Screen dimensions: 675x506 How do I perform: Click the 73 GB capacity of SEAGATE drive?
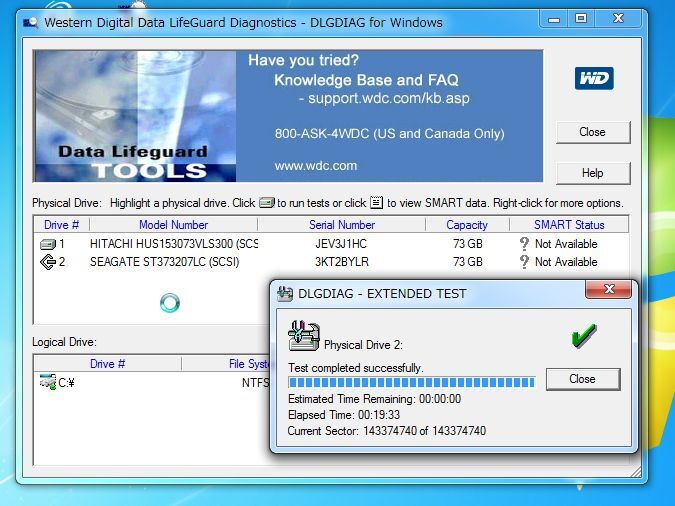468,262
